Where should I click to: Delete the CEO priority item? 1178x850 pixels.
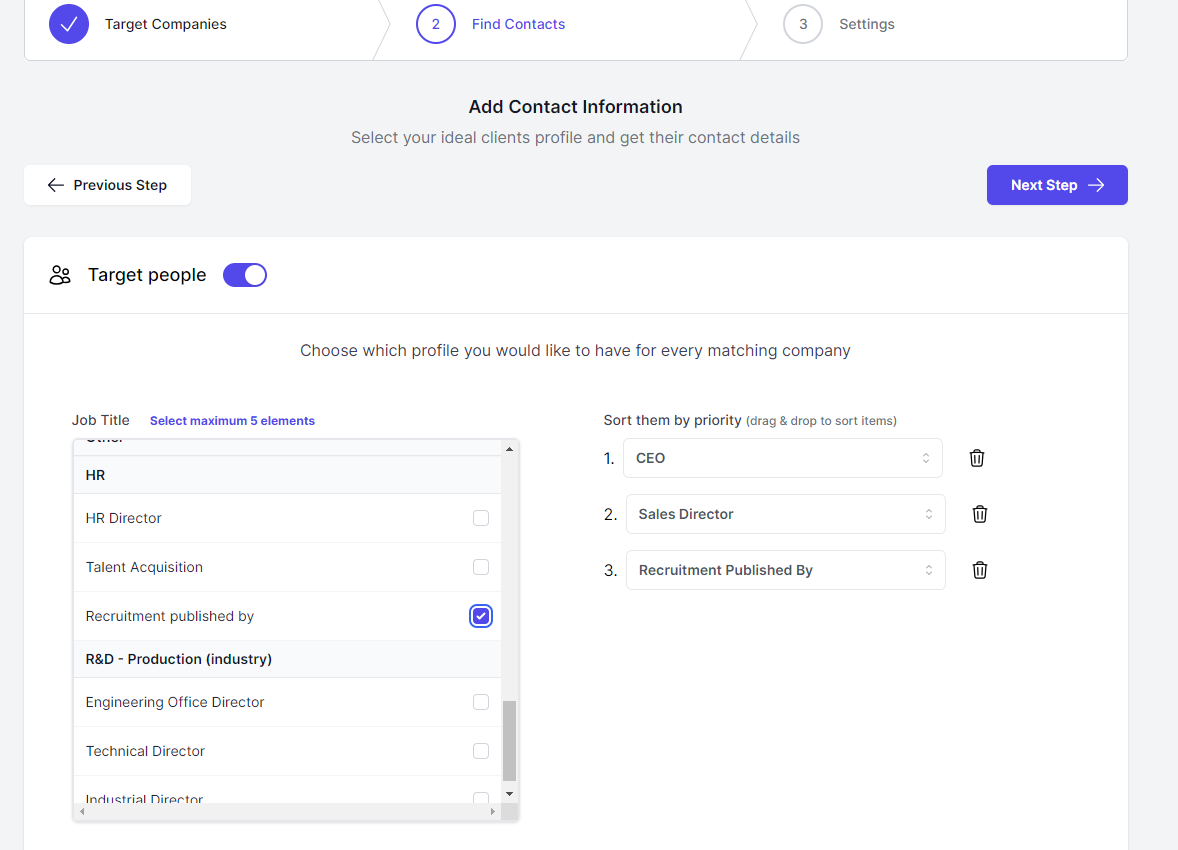(977, 458)
